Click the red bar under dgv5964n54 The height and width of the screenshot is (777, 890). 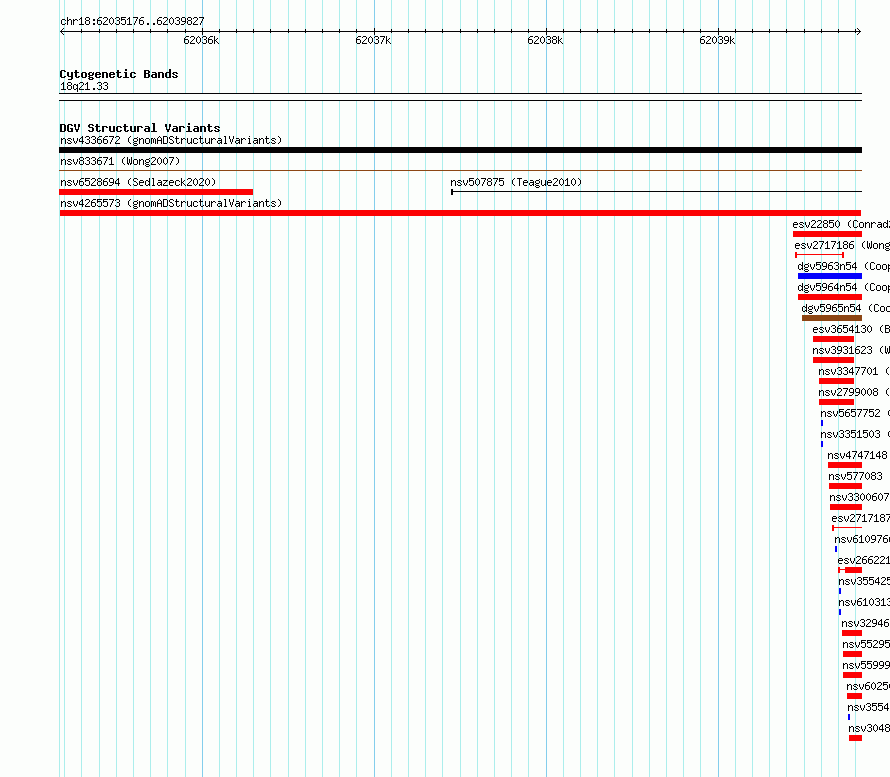tap(830, 297)
